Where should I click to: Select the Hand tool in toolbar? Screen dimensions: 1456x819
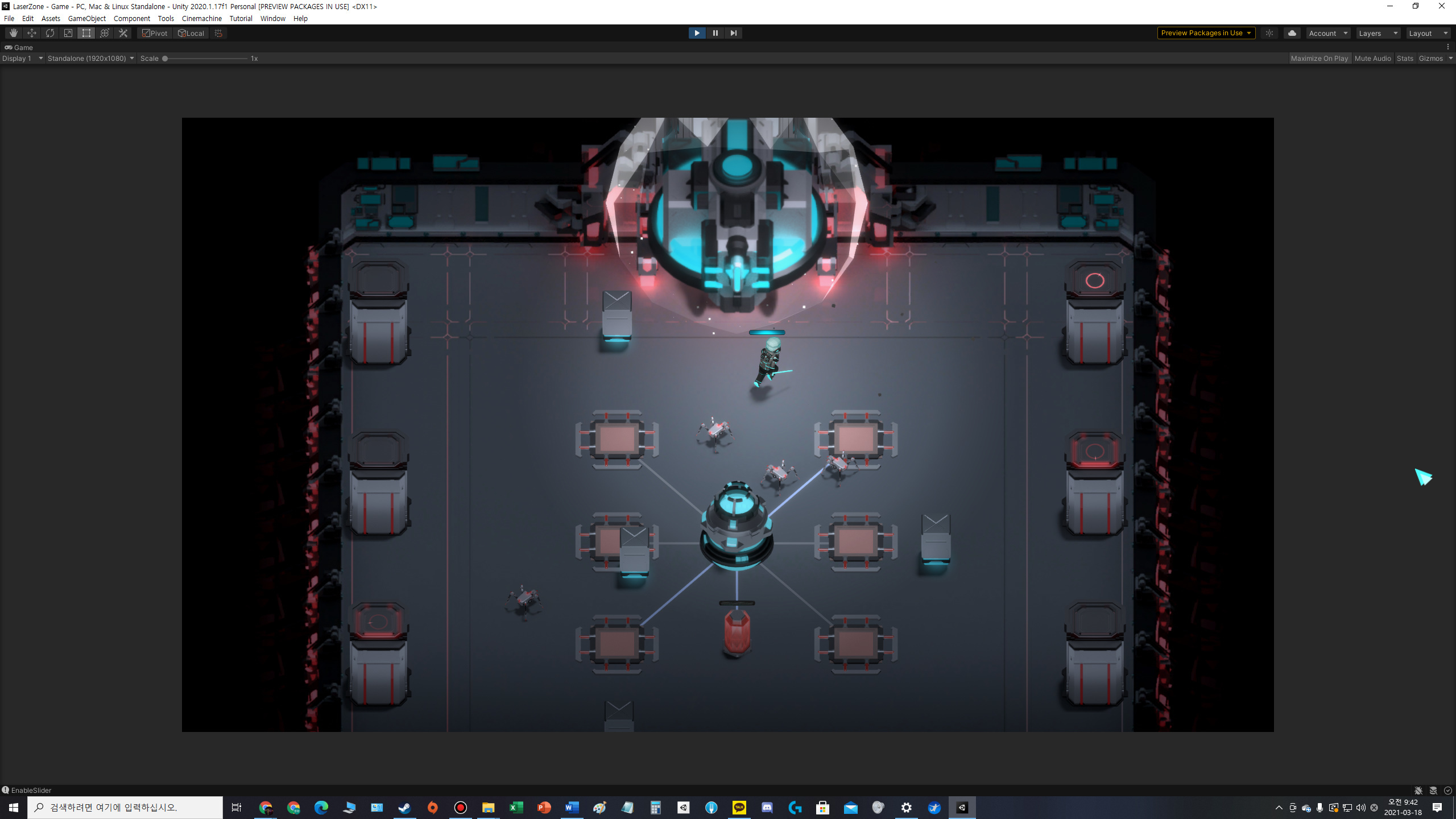click(x=14, y=33)
